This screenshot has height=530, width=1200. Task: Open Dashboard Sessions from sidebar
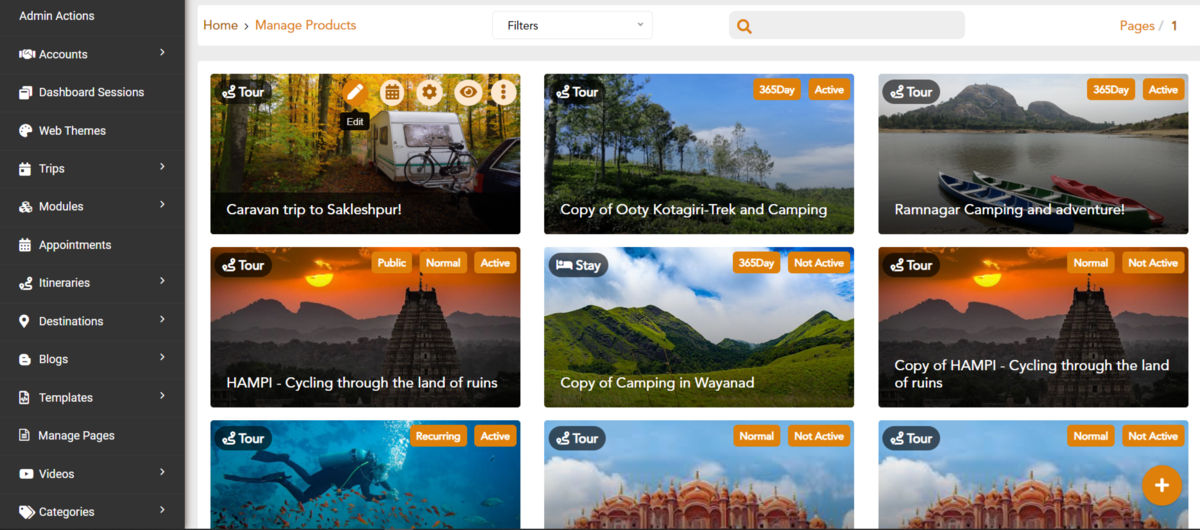point(92,92)
